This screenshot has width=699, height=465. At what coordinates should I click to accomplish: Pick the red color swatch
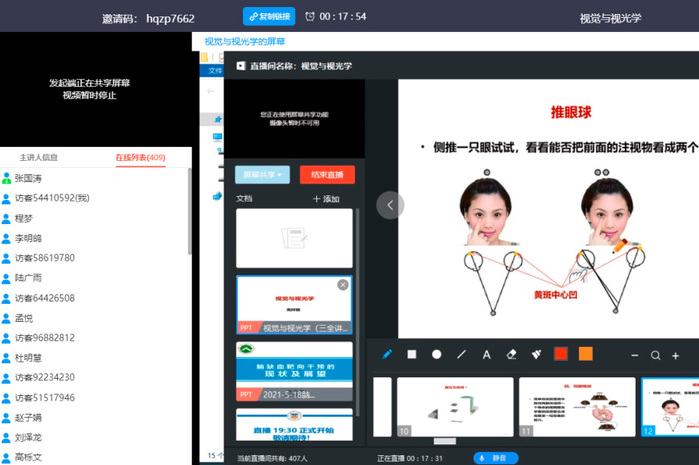coord(561,354)
